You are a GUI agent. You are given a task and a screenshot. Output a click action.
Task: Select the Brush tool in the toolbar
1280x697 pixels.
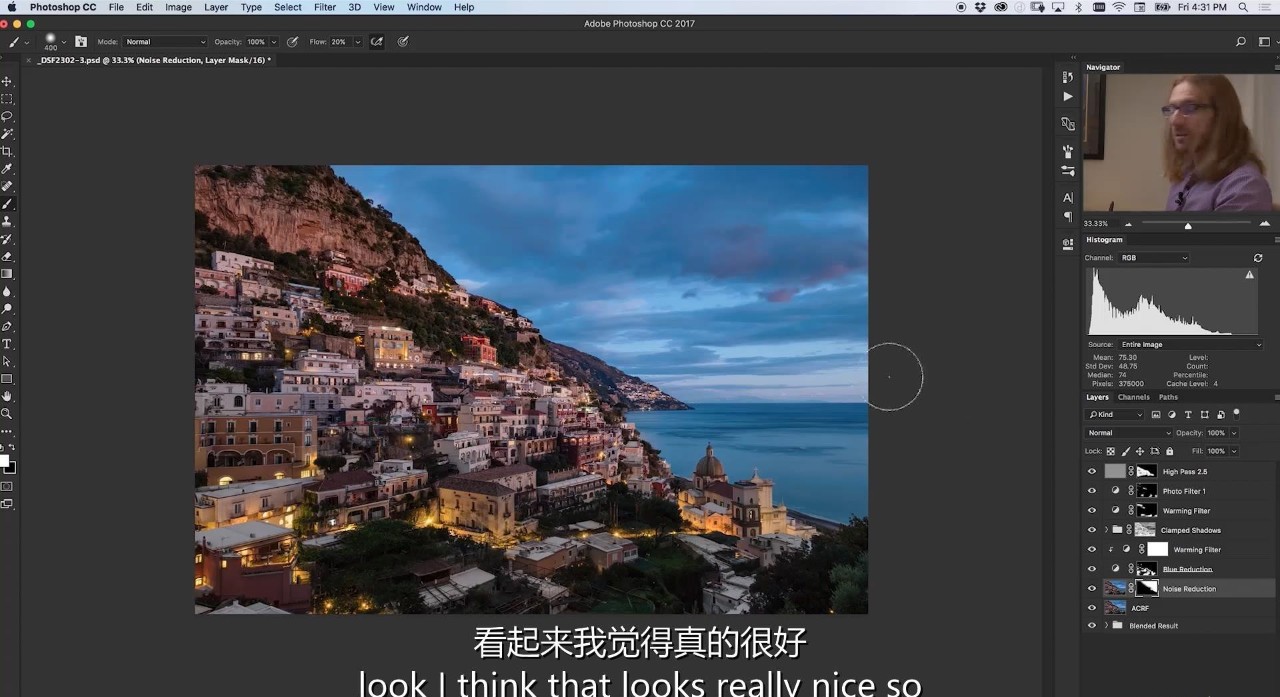click(x=7, y=204)
